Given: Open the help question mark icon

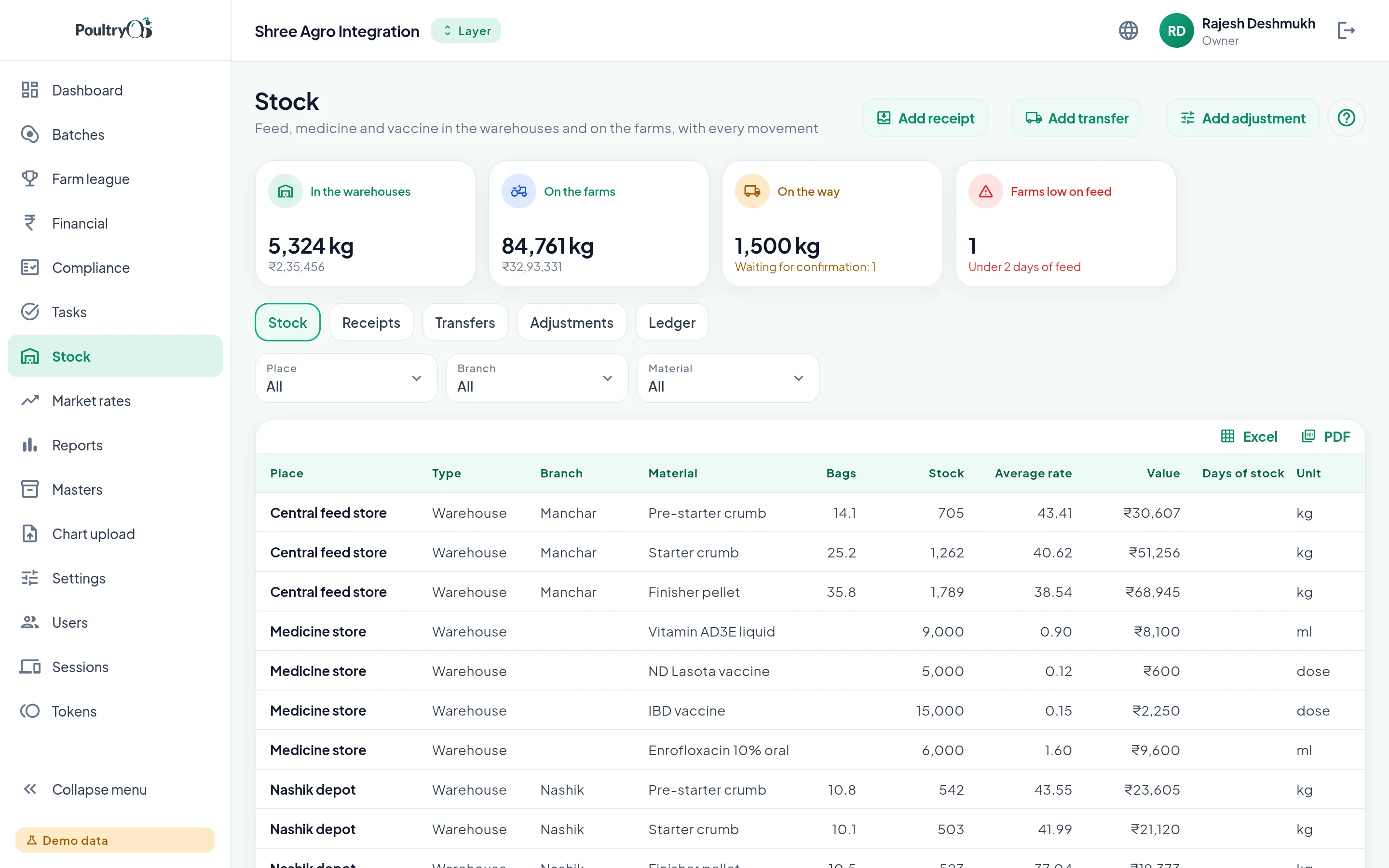Looking at the screenshot, I should tap(1346, 118).
